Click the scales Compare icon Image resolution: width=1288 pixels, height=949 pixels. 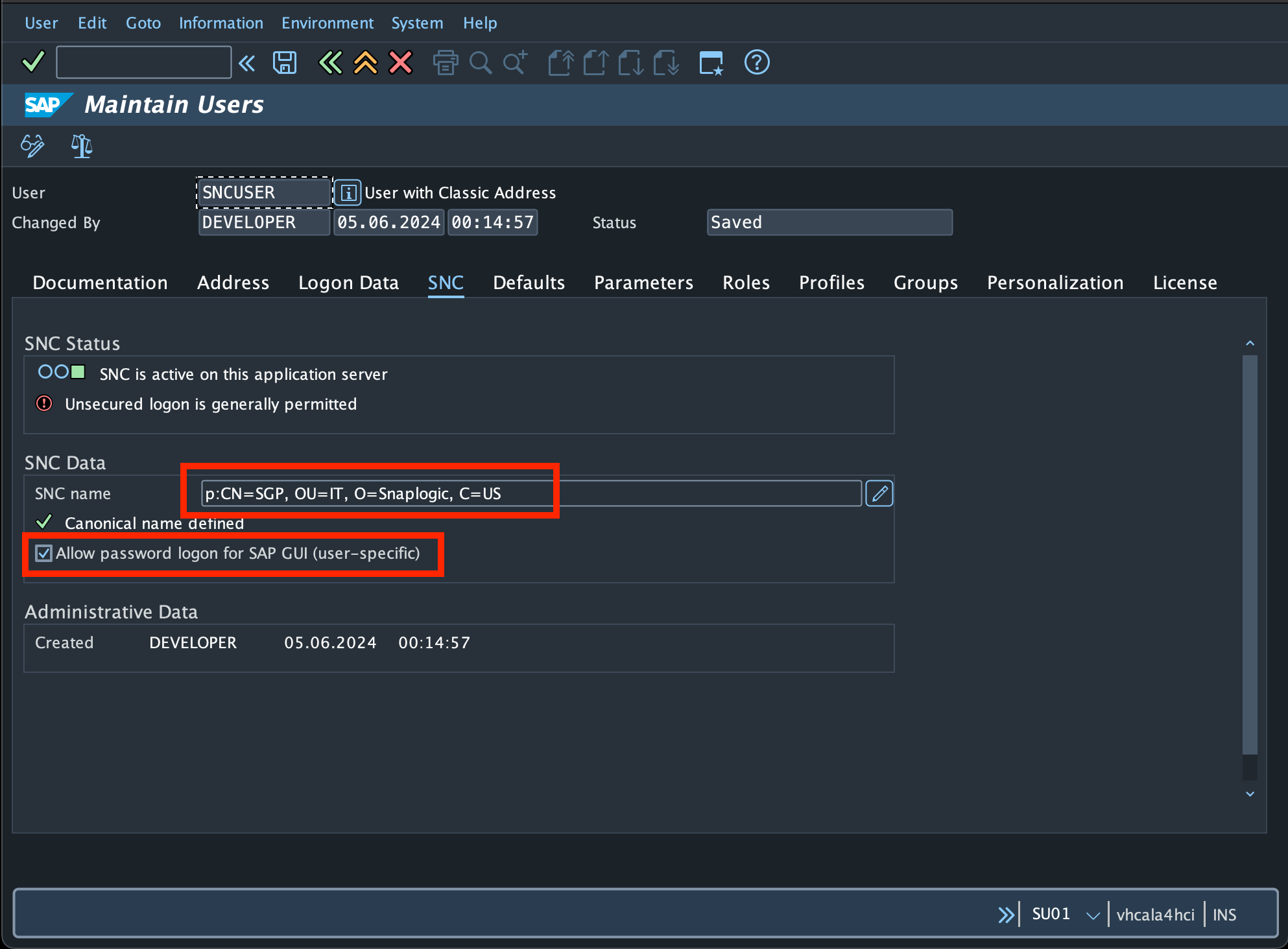coord(82,145)
